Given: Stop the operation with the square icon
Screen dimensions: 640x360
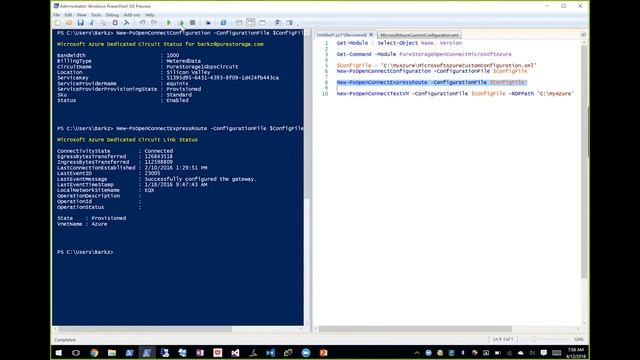Looking at the screenshot, I should [x=193, y=23].
